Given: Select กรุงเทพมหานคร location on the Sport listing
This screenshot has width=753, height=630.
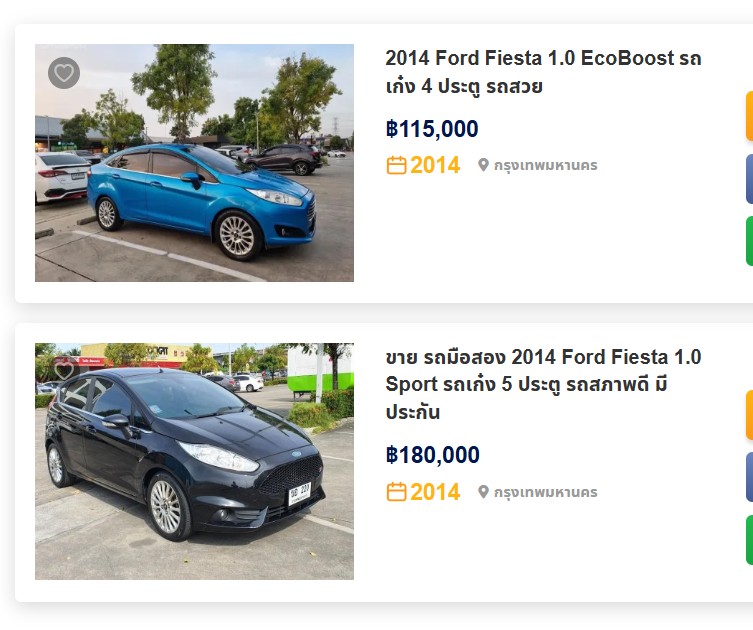Looking at the screenshot, I should (x=545, y=492).
